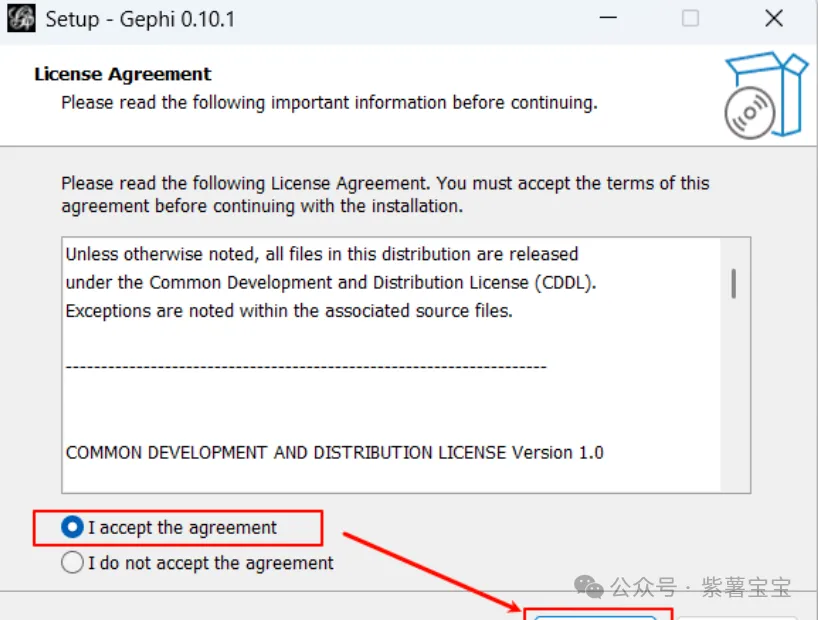Click the greyed-out maximize button
Image resolution: width=818 pixels, height=620 pixels.
tap(690, 19)
